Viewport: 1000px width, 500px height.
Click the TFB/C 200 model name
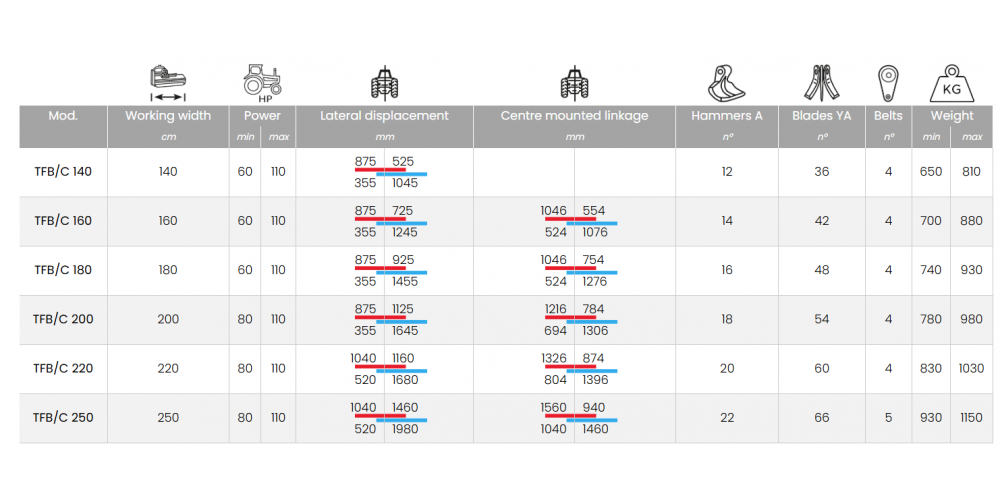pos(63,319)
